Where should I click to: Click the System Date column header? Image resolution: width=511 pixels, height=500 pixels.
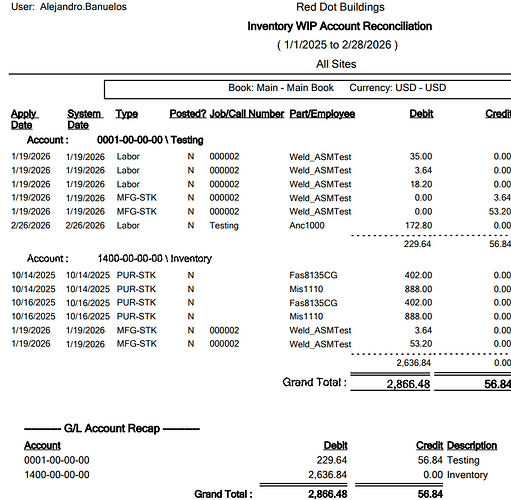(x=84, y=119)
